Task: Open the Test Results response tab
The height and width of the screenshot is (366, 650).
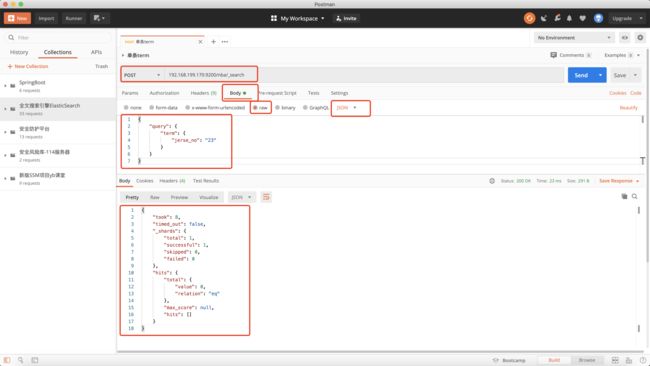Action: tap(206, 181)
